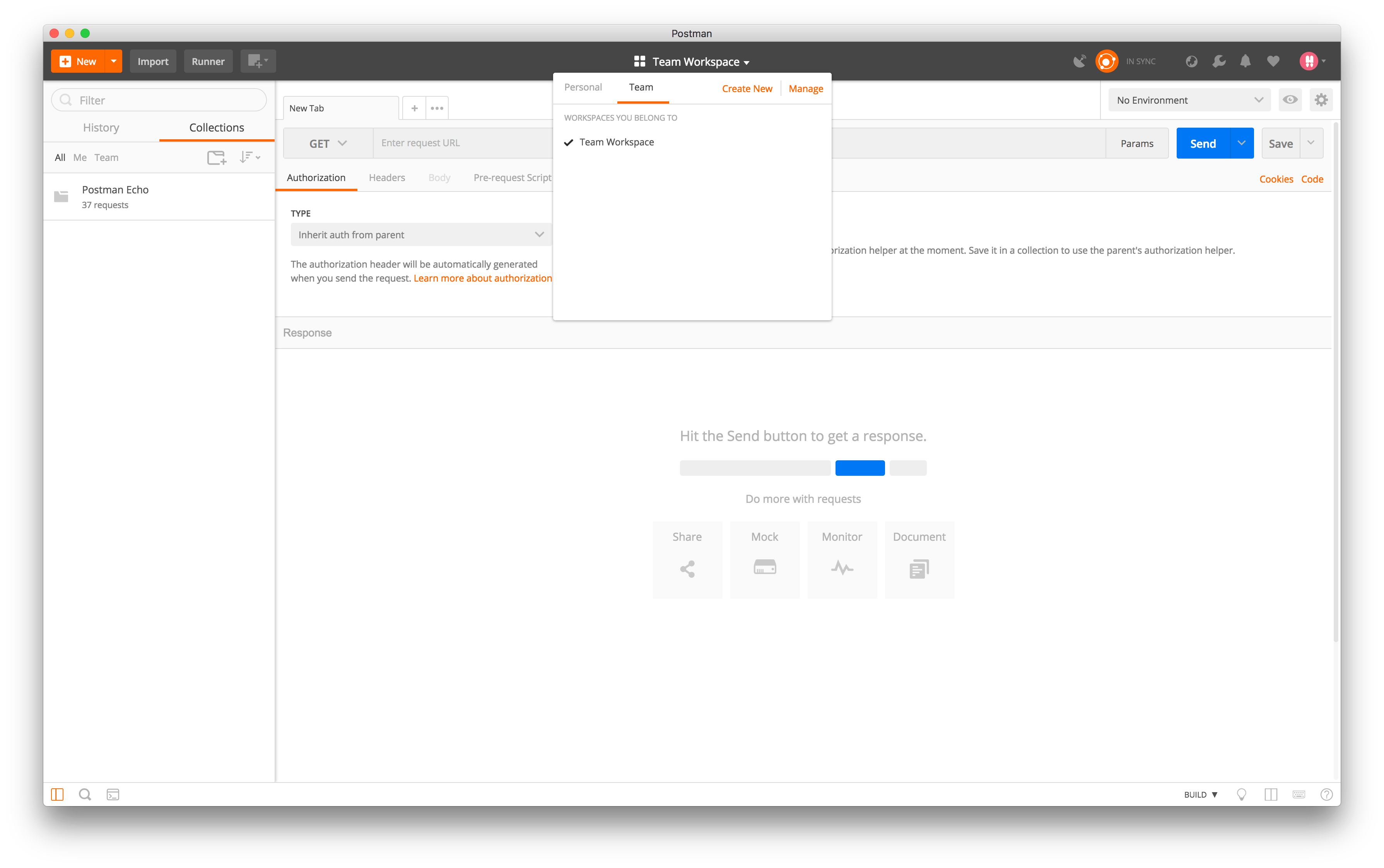Toggle sidebar visibility icon at bottom left

click(57, 795)
